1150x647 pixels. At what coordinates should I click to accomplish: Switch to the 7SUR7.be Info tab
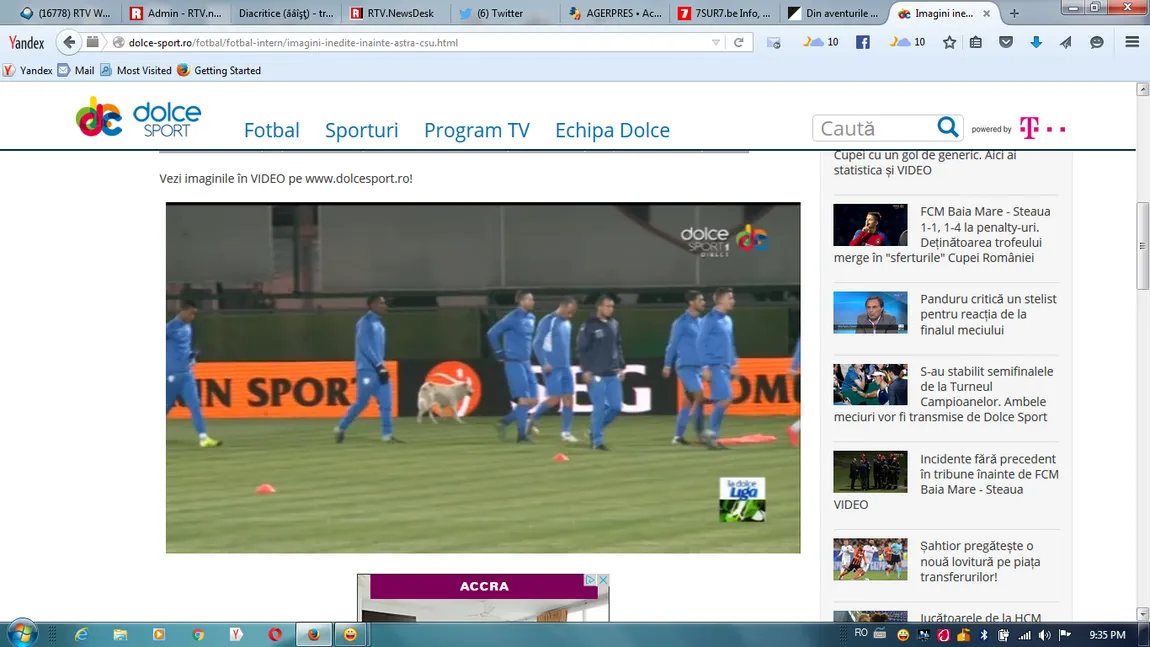coord(725,13)
